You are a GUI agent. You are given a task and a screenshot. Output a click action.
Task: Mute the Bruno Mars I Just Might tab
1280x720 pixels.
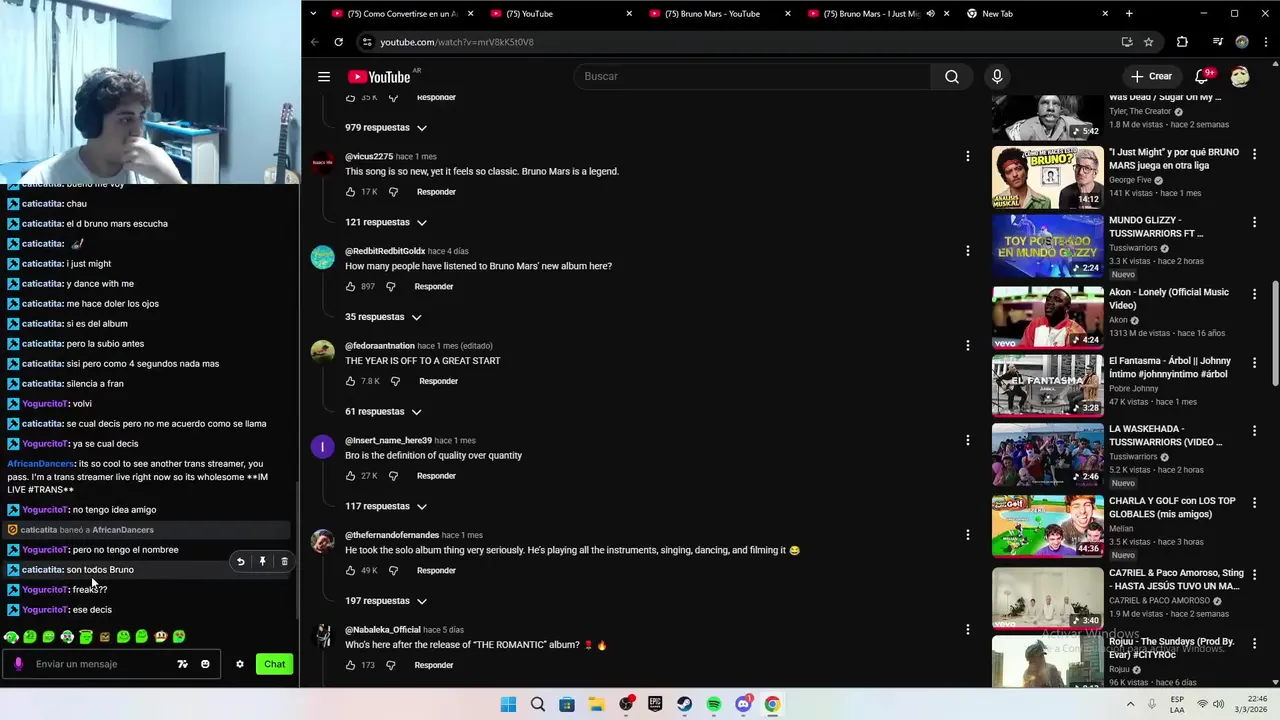pyautogui.click(x=930, y=14)
